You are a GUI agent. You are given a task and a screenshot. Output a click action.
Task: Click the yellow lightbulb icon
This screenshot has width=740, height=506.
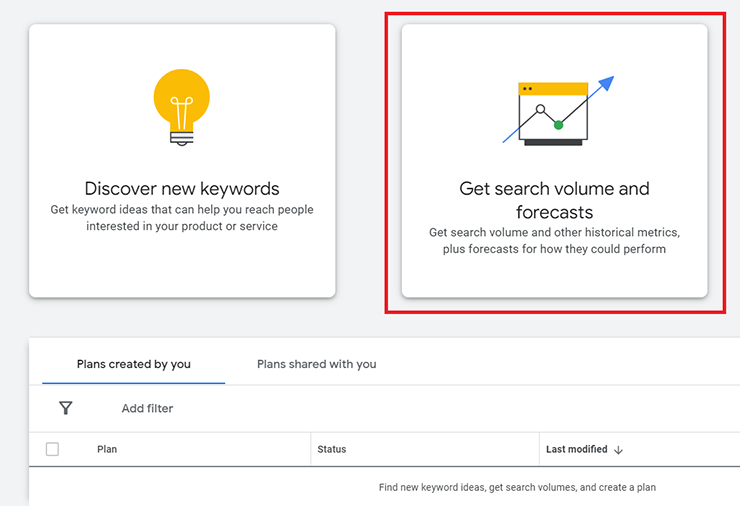point(182,108)
